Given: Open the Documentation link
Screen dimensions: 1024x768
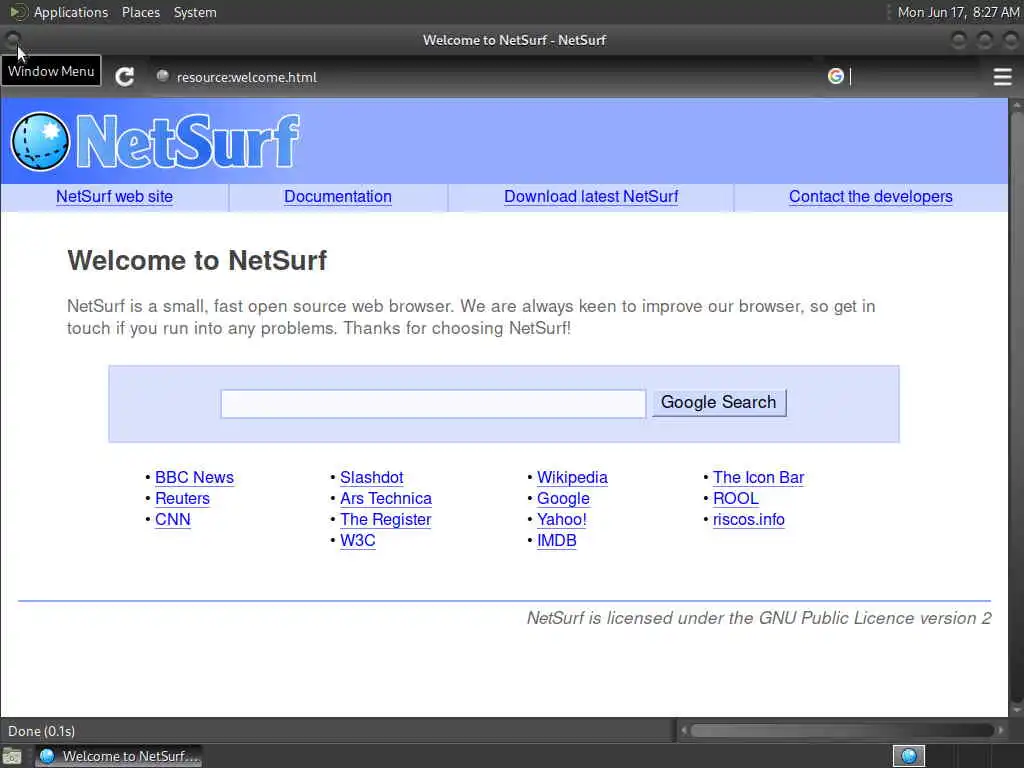Looking at the screenshot, I should (x=338, y=197).
